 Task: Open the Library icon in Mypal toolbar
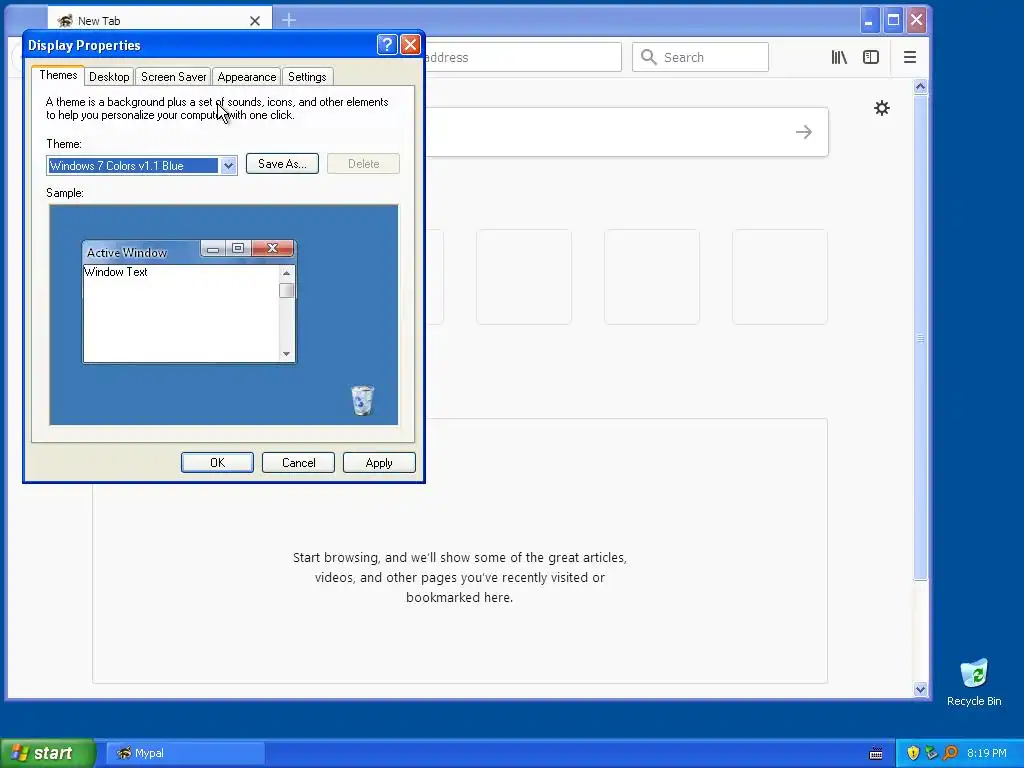(839, 57)
